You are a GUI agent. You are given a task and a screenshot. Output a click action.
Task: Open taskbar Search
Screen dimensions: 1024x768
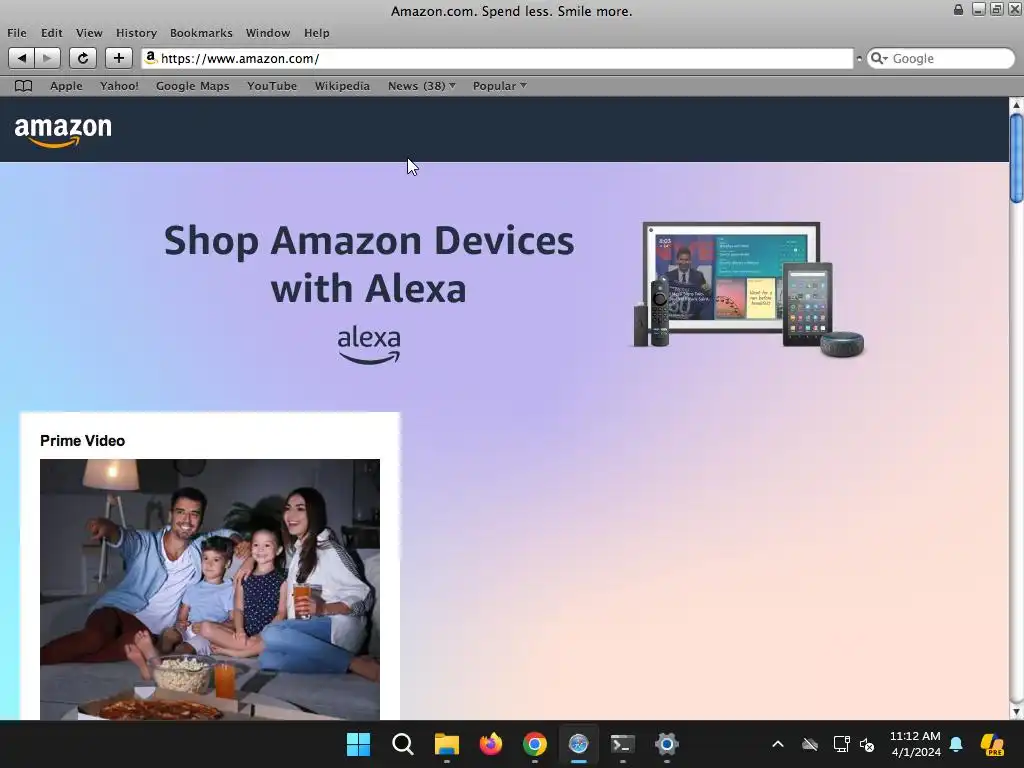pyautogui.click(x=402, y=744)
